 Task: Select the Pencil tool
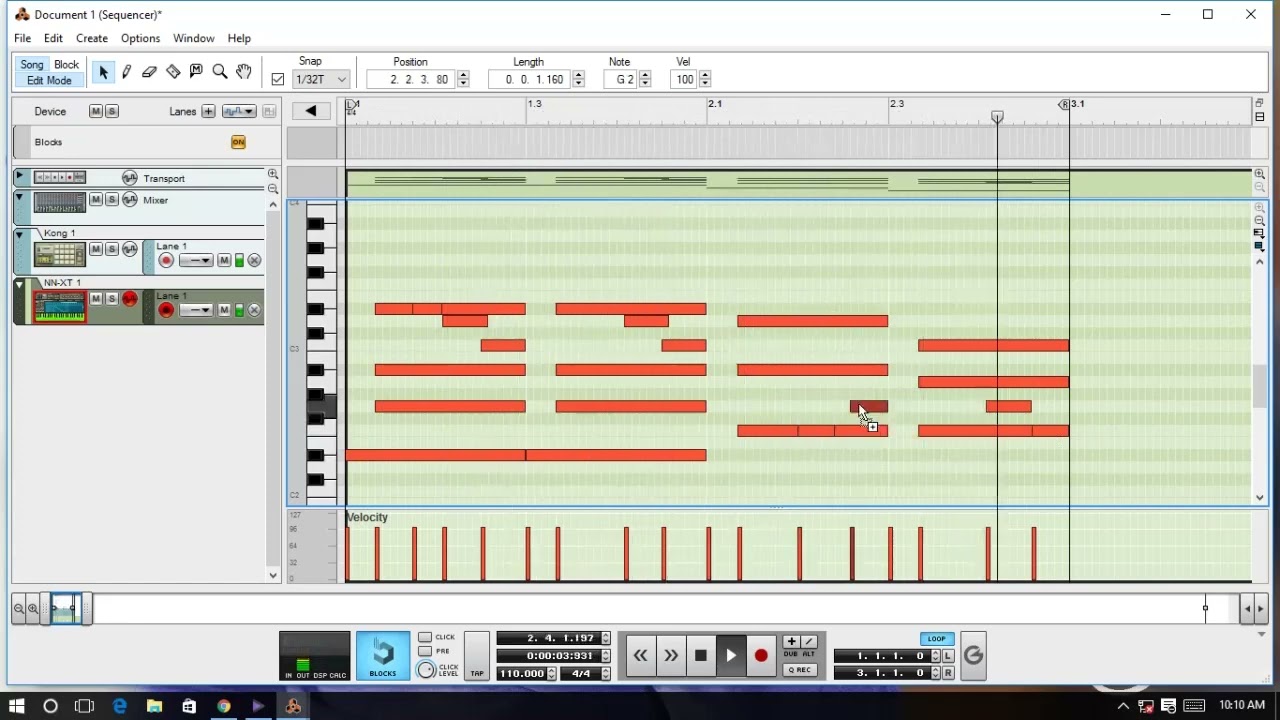pyautogui.click(x=127, y=72)
